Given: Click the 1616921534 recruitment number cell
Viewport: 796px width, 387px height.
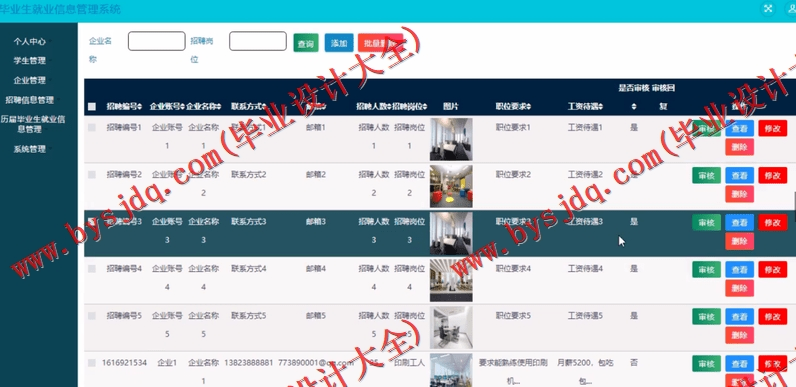Looking at the screenshot, I should click(124, 363).
